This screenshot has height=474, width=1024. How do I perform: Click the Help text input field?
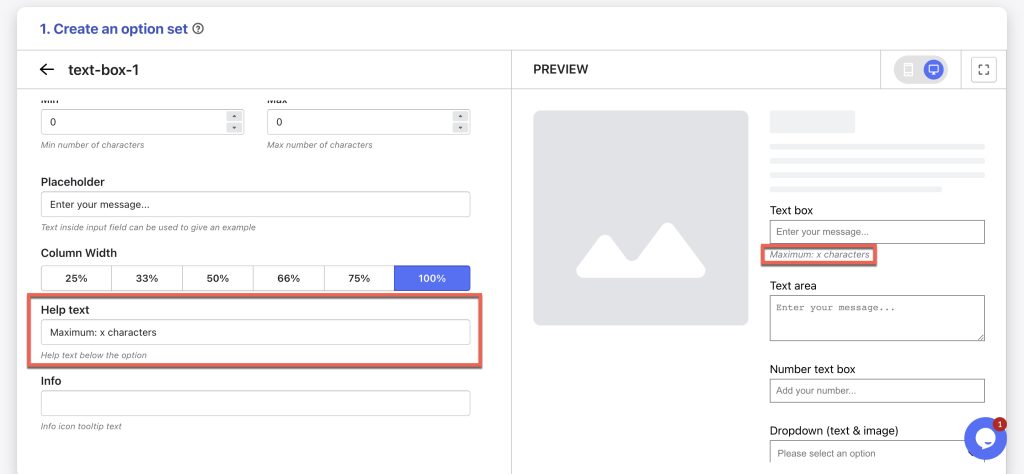(255, 332)
